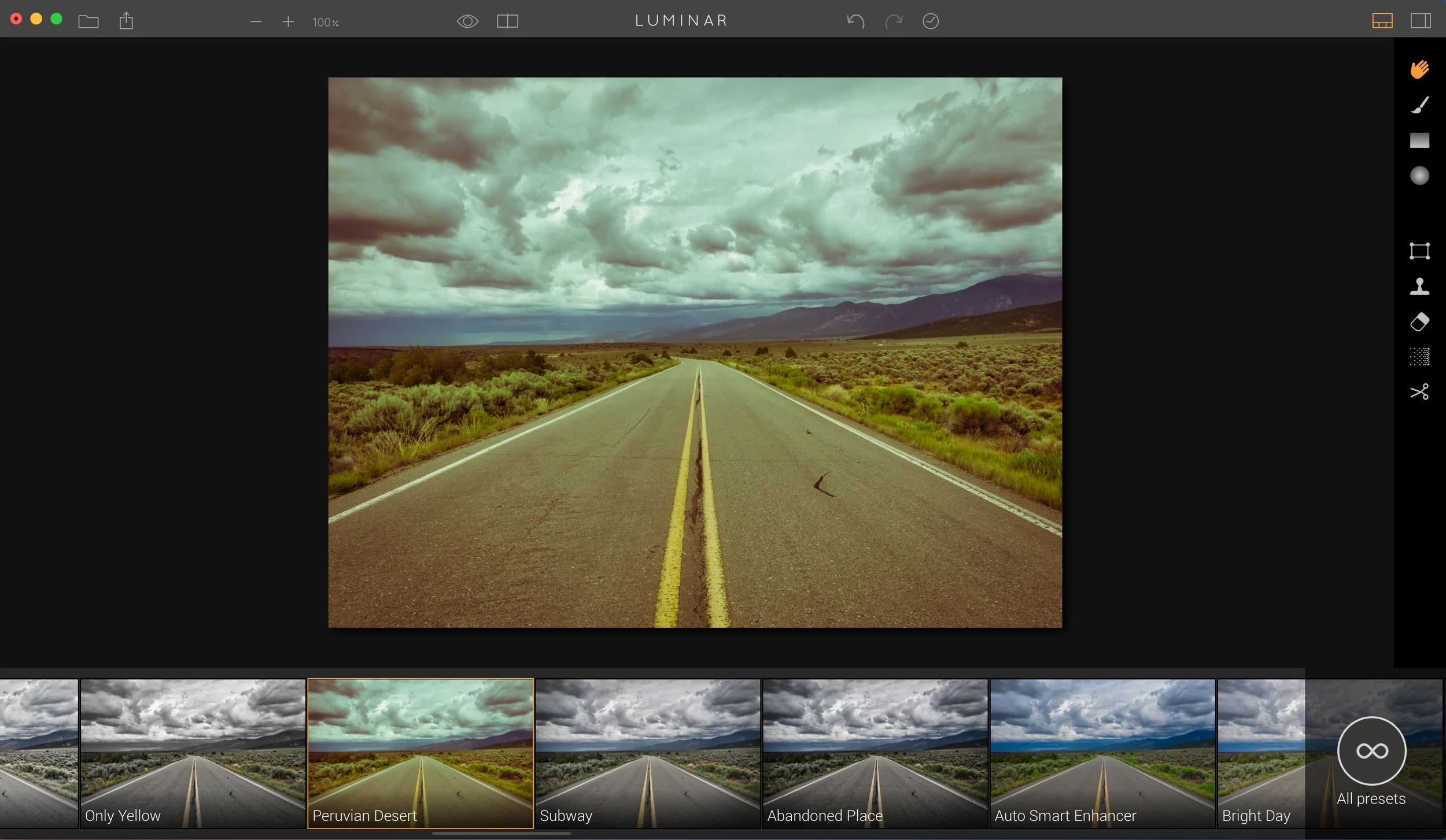Viewport: 1446px width, 840px height.
Task: Apply the Auto Smart Enhancer preset
Action: click(1102, 753)
